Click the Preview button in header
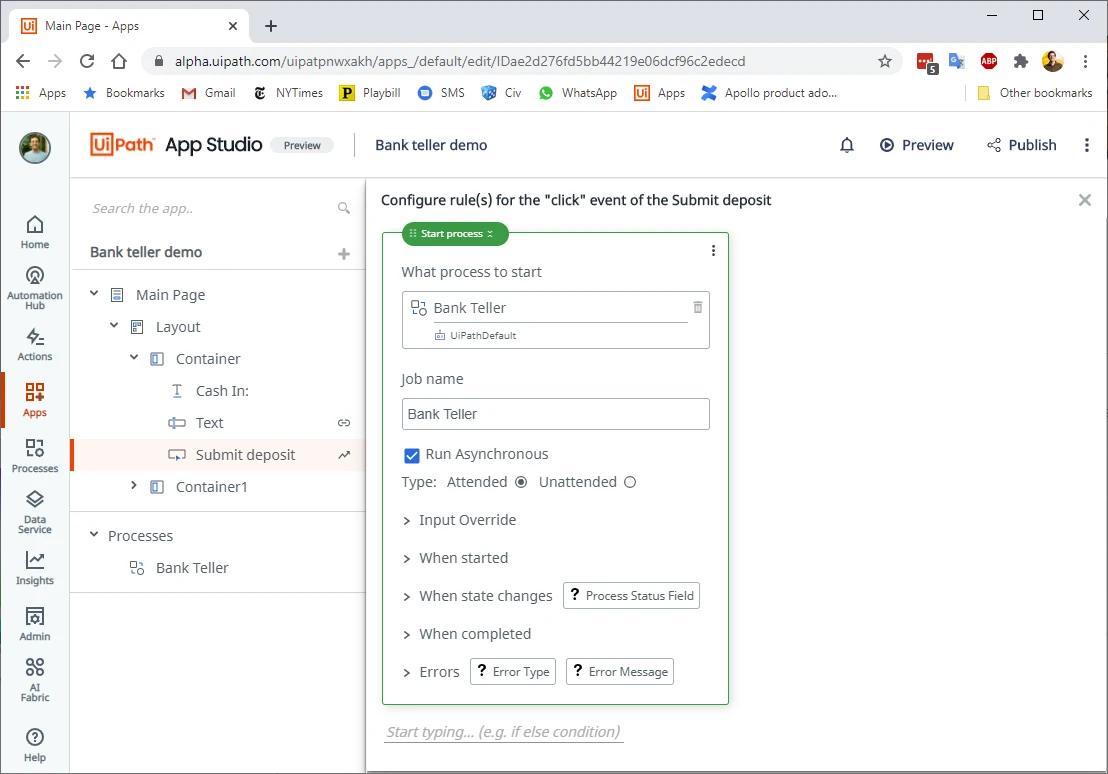The width and height of the screenshot is (1108, 774). pos(917,145)
